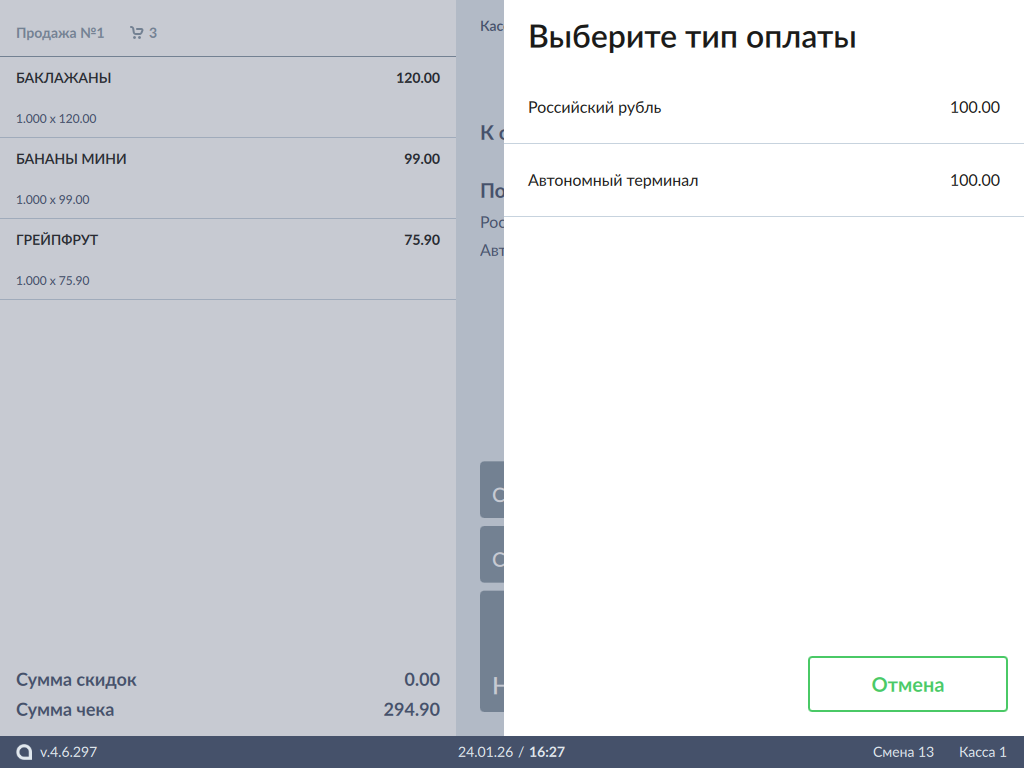
Task: Click the date and time 24.01.26 / 16:27
Action: pos(511,752)
